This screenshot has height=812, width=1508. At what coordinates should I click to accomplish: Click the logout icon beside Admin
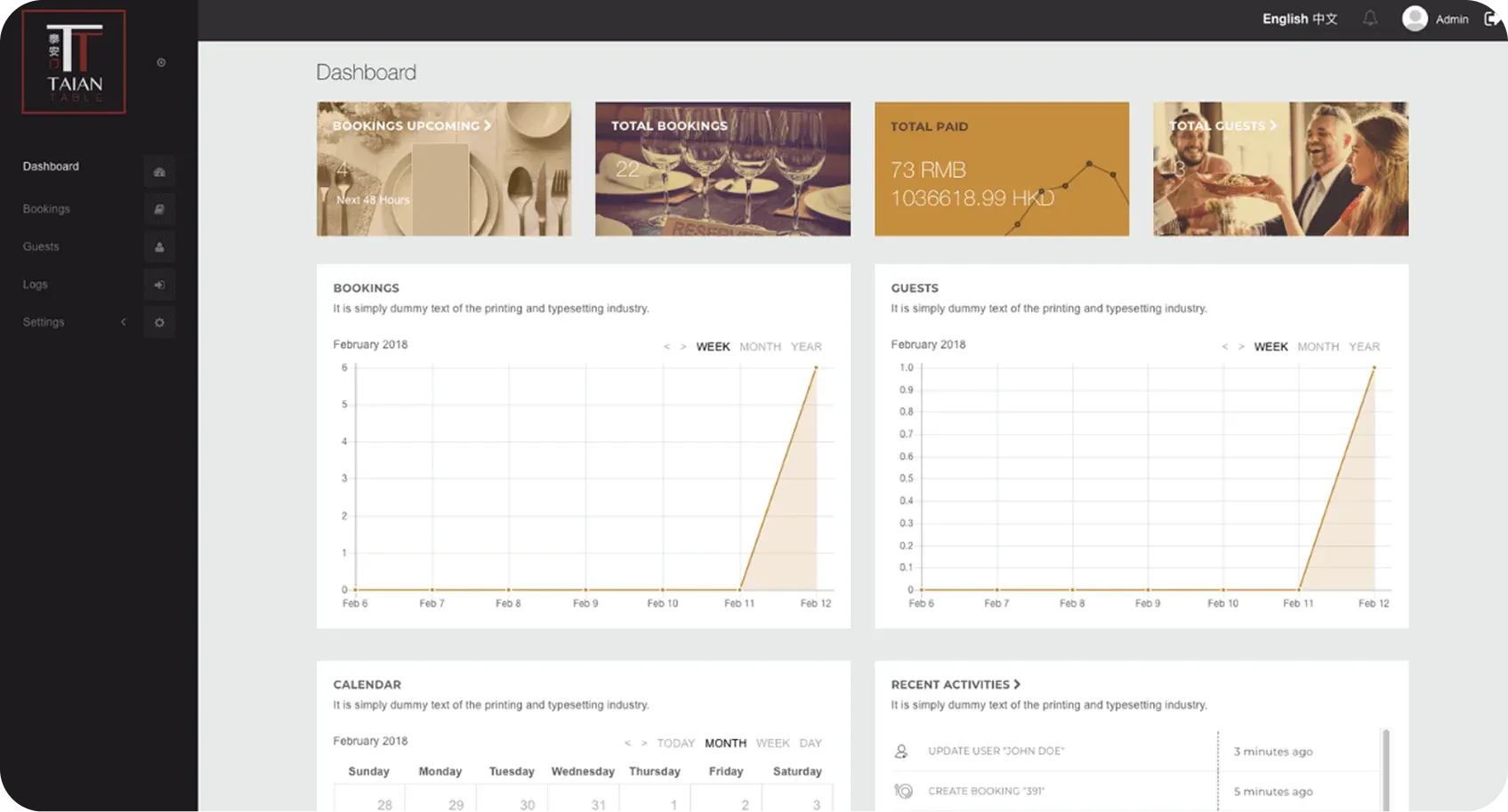click(x=1492, y=19)
